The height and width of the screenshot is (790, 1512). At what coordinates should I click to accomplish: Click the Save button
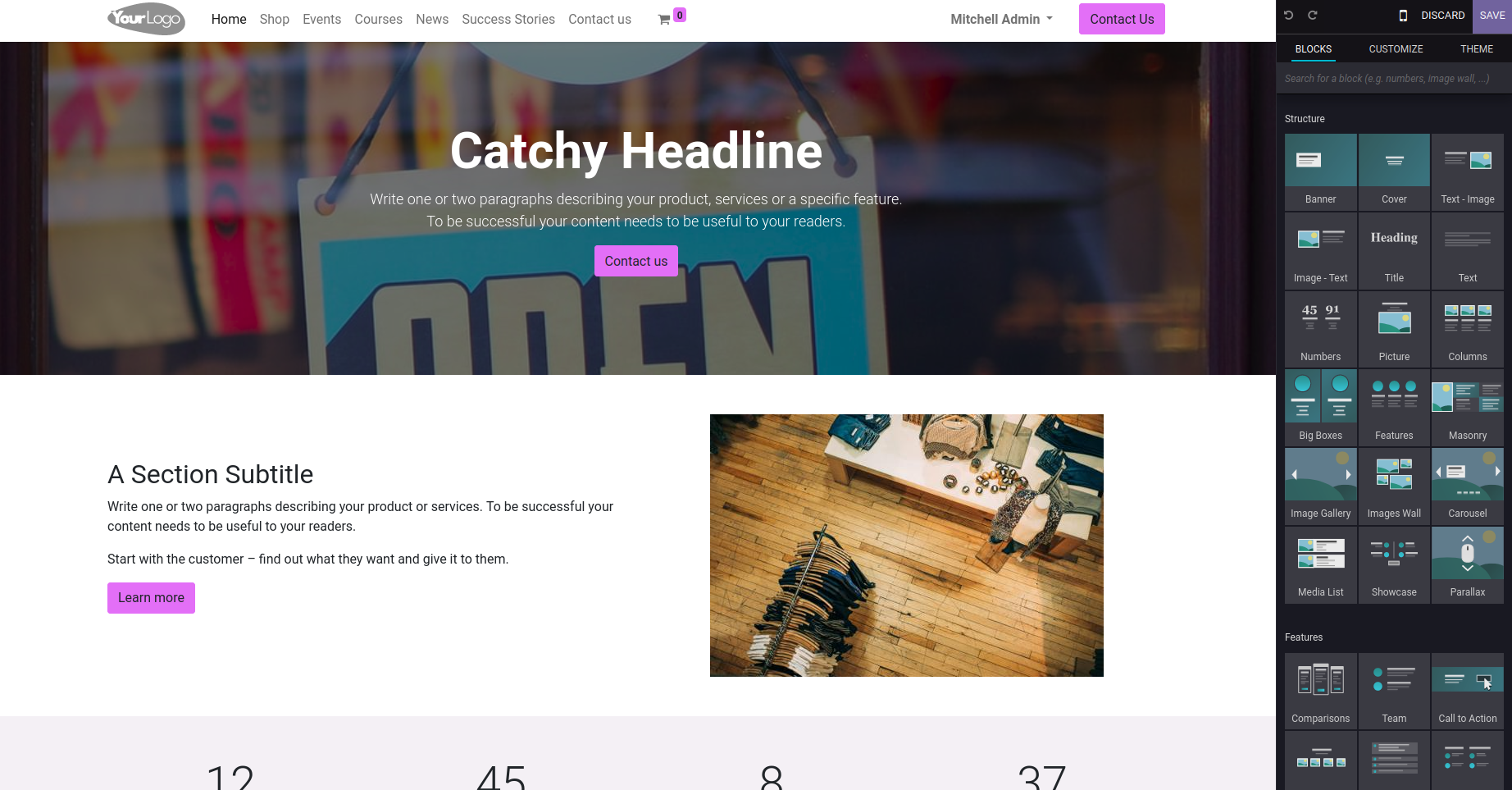(x=1492, y=16)
